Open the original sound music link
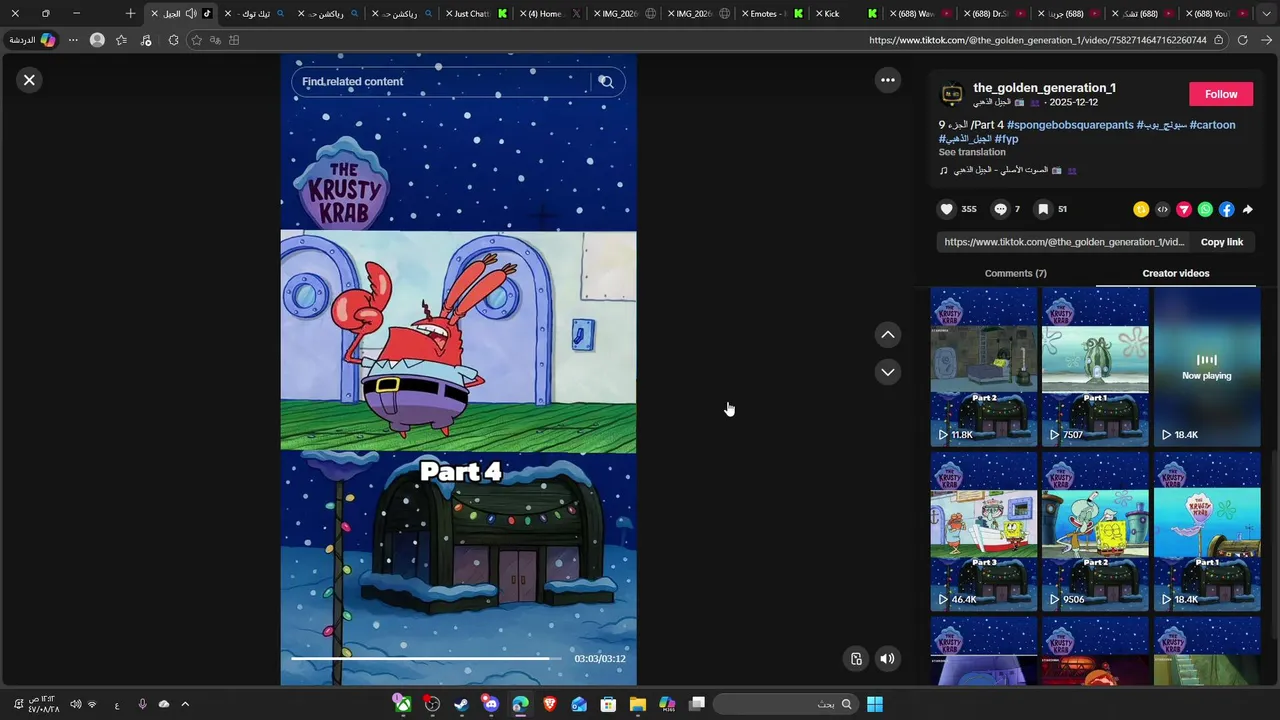Screen dimensions: 1280x720 (x=1008, y=170)
